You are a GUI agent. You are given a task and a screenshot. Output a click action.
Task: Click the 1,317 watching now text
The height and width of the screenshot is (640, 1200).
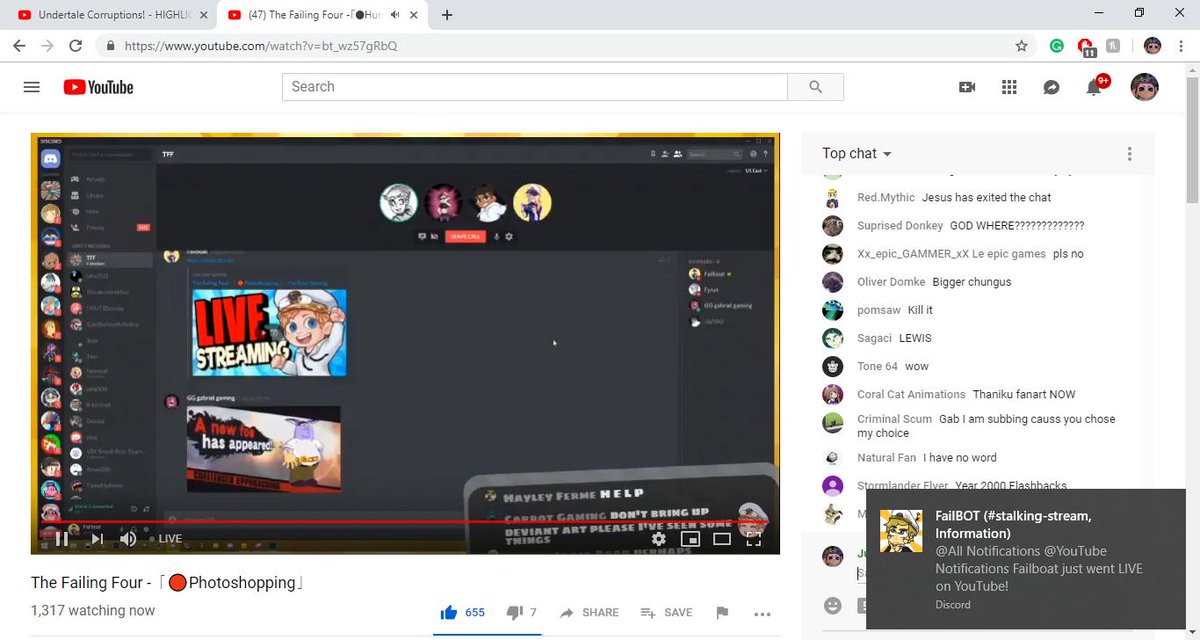pyautogui.click(x=93, y=610)
